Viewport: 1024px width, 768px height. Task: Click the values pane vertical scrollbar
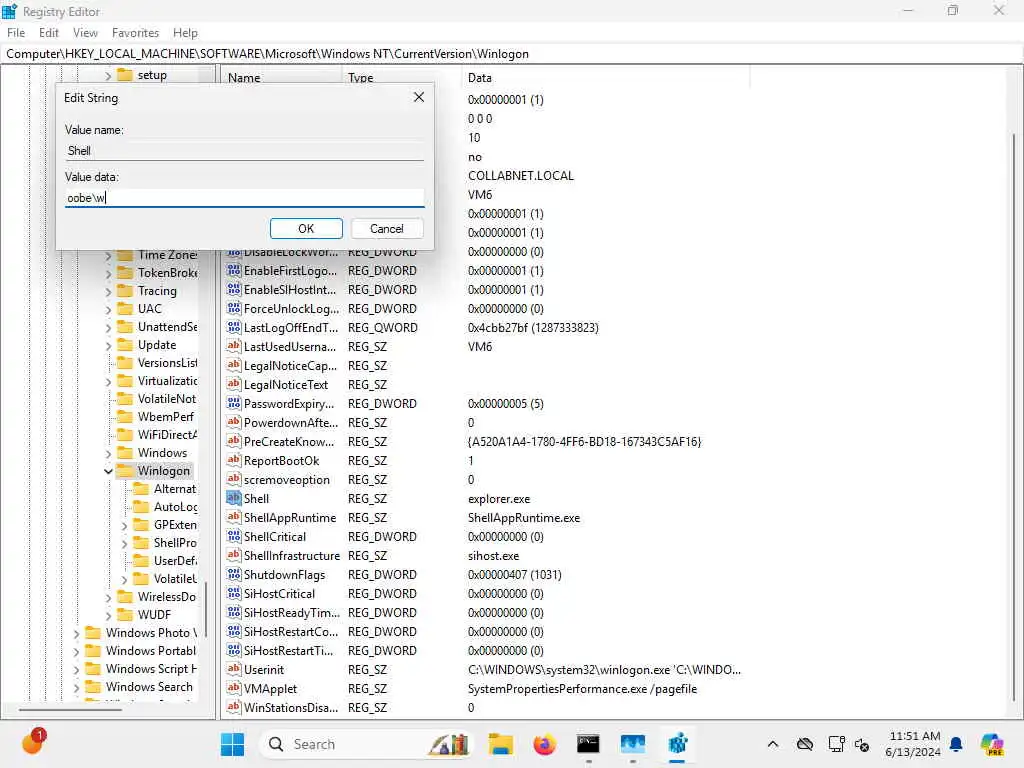click(x=1014, y=418)
